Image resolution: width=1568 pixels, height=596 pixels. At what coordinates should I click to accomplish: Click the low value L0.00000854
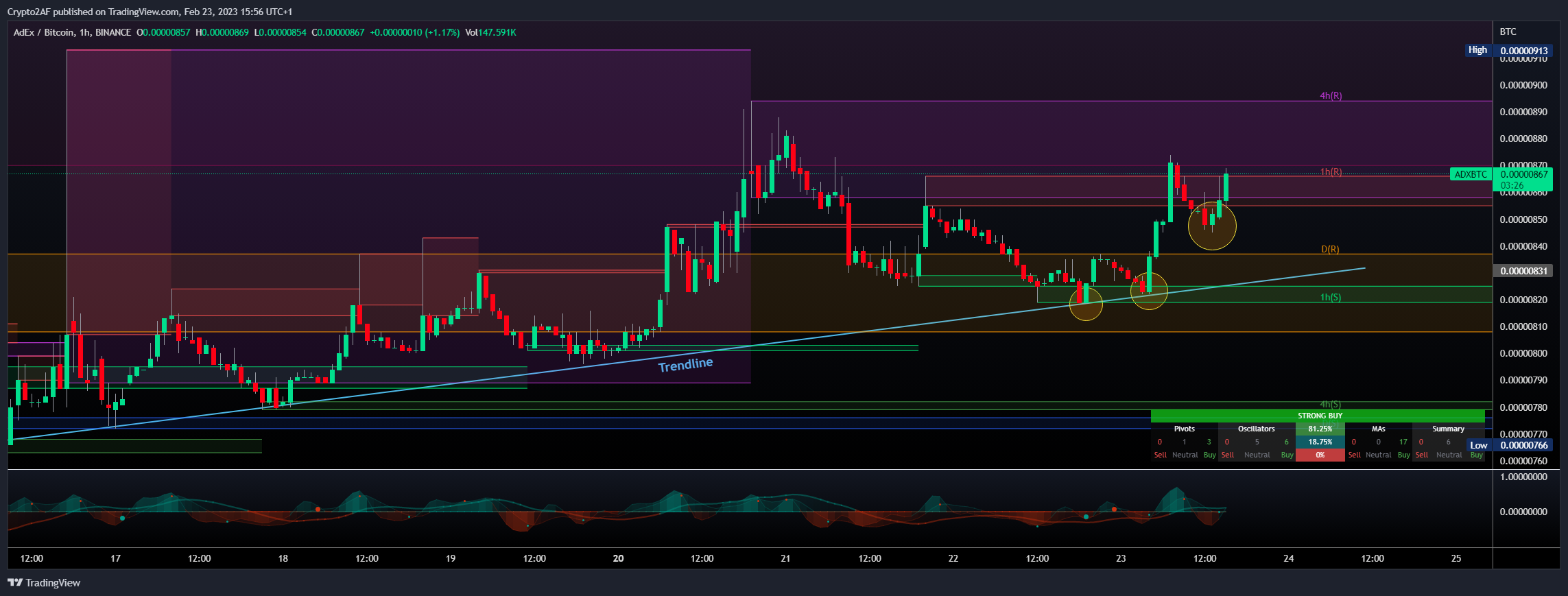tap(280, 32)
